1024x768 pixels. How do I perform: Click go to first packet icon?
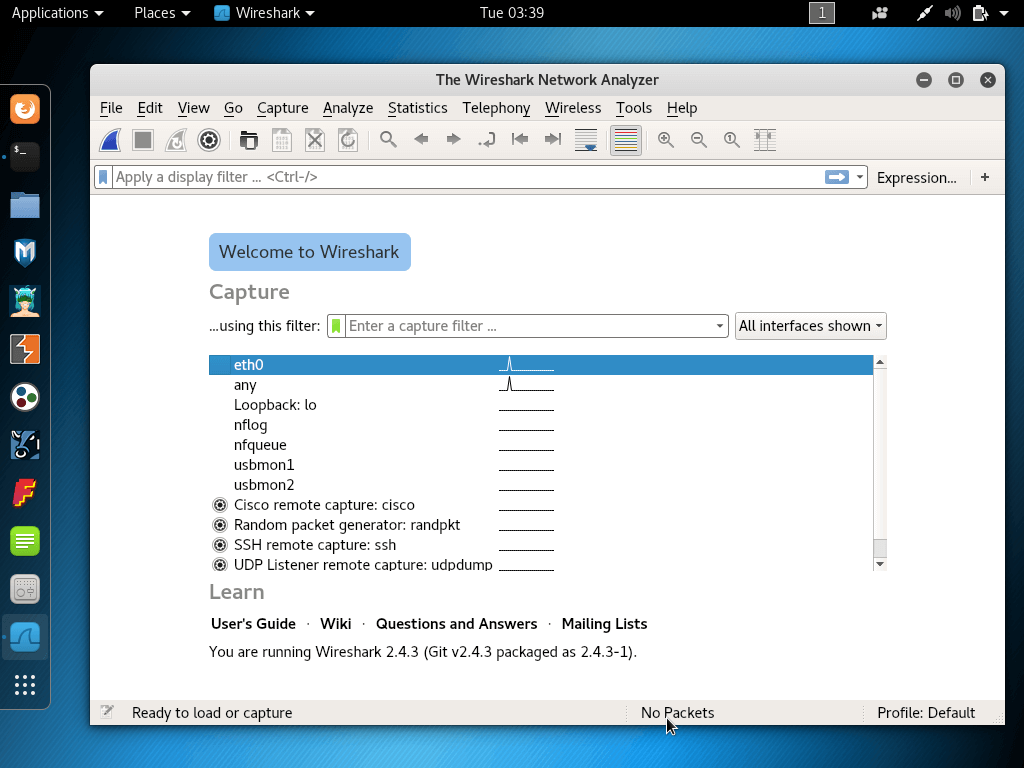point(520,140)
